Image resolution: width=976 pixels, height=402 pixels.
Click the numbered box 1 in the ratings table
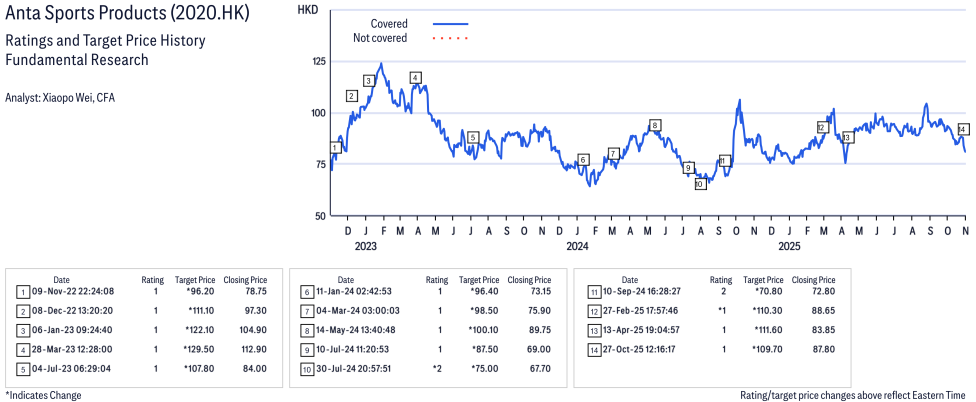(23, 292)
